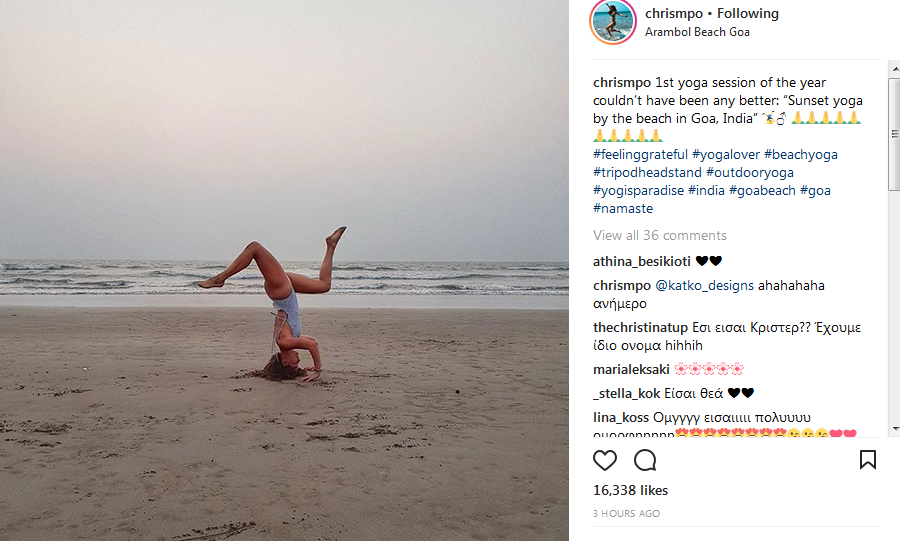900x541 pixels.
Task: View who liked via 16,338 likes
Action: tap(630, 491)
